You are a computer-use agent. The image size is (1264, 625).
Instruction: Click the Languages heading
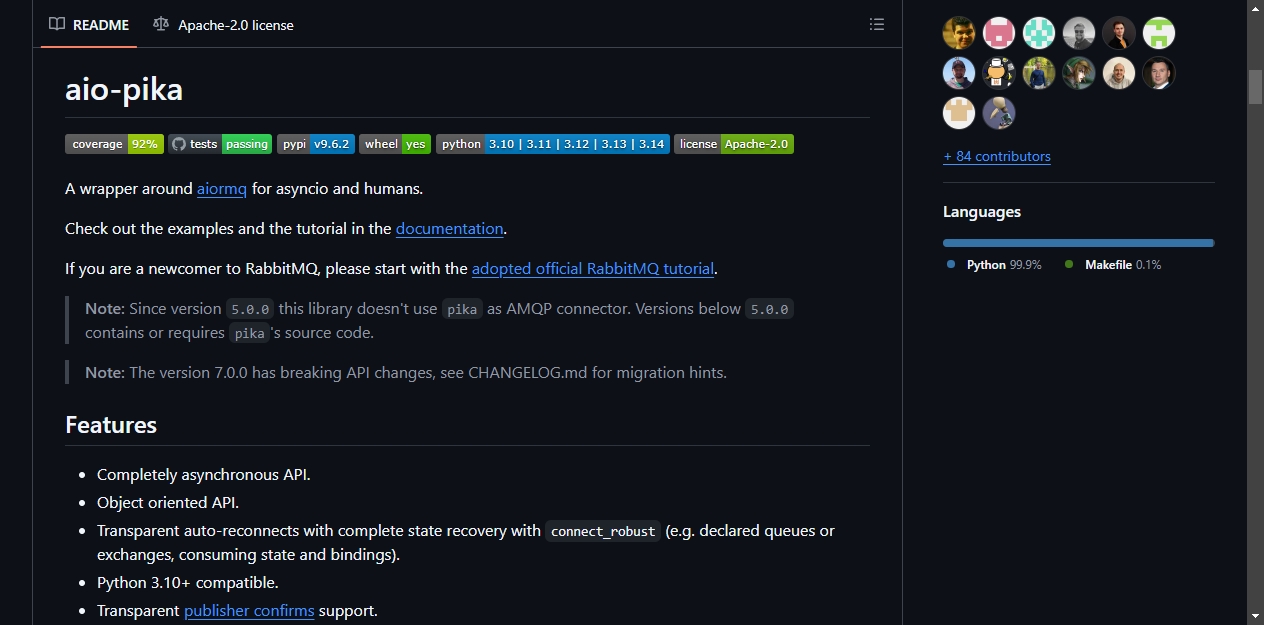pyautogui.click(x=982, y=212)
